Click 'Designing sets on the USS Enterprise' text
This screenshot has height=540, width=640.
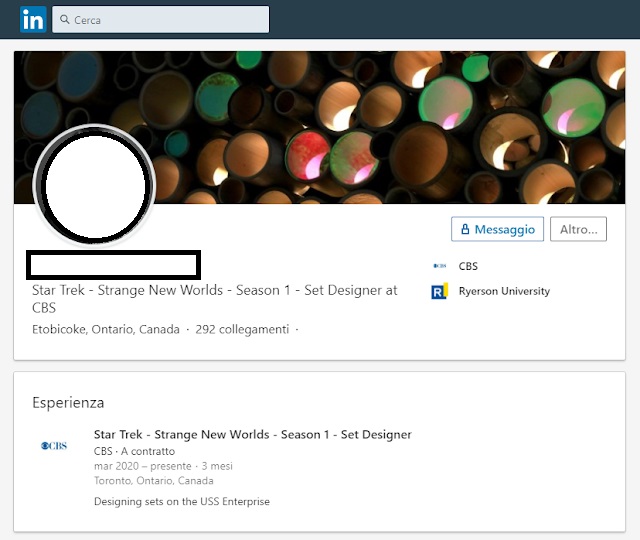(182, 501)
